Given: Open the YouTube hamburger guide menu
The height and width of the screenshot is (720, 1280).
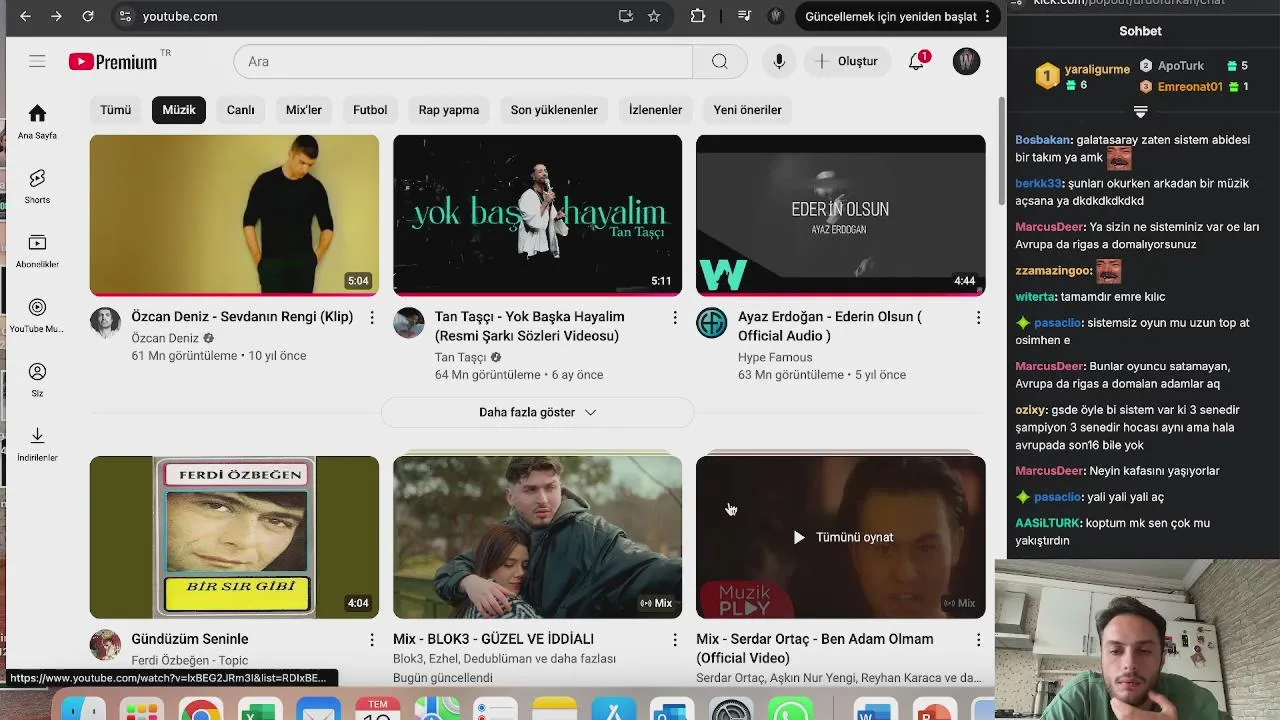Looking at the screenshot, I should point(37,61).
